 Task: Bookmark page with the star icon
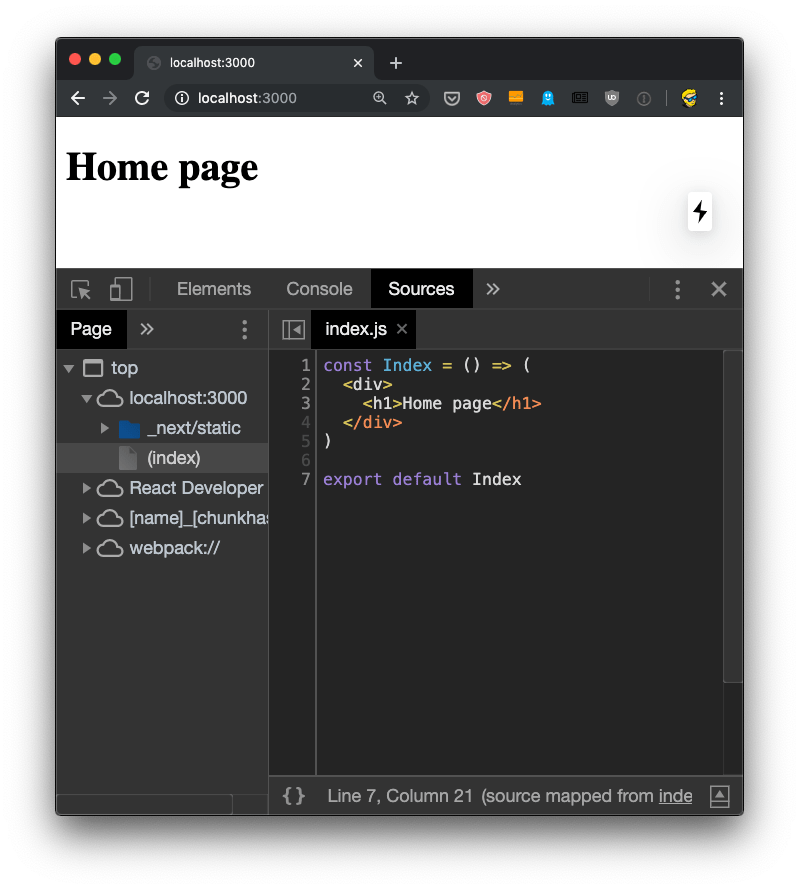tap(412, 98)
